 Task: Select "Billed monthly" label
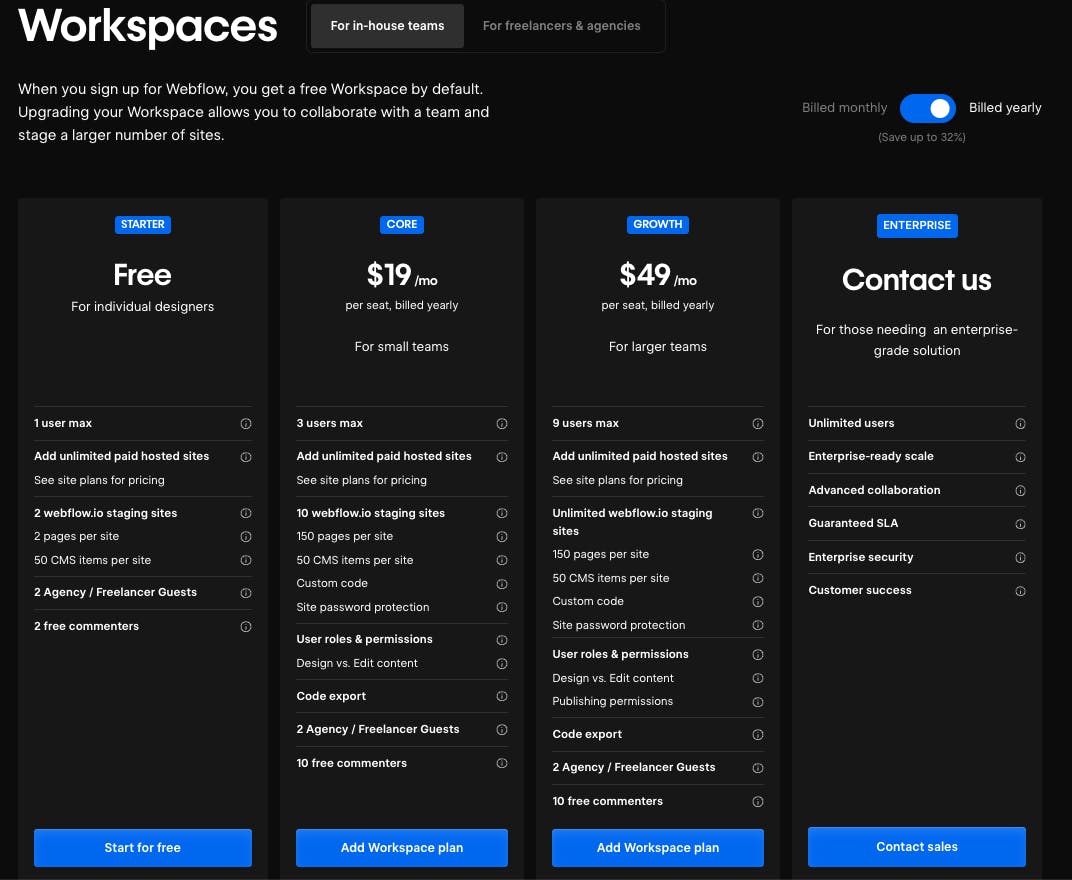point(844,108)
